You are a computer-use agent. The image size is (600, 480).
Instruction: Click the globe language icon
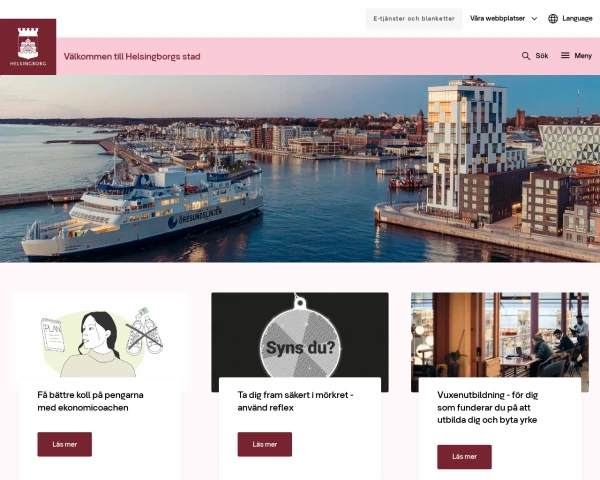pos(553,18)
